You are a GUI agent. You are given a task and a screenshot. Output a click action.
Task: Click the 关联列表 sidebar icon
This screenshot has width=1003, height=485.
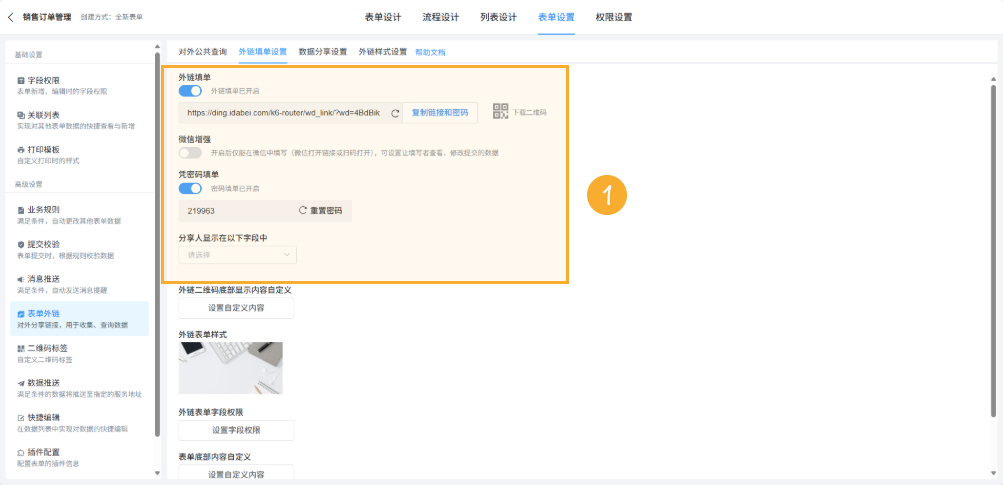pyautogui.click(x=20, y=115)
